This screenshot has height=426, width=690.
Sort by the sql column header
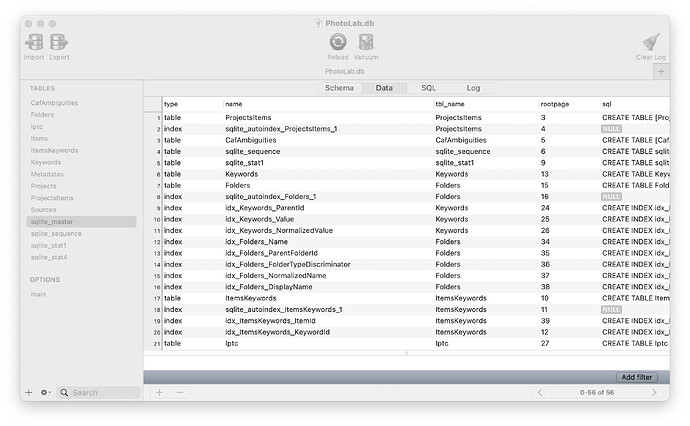pos(635,104)
